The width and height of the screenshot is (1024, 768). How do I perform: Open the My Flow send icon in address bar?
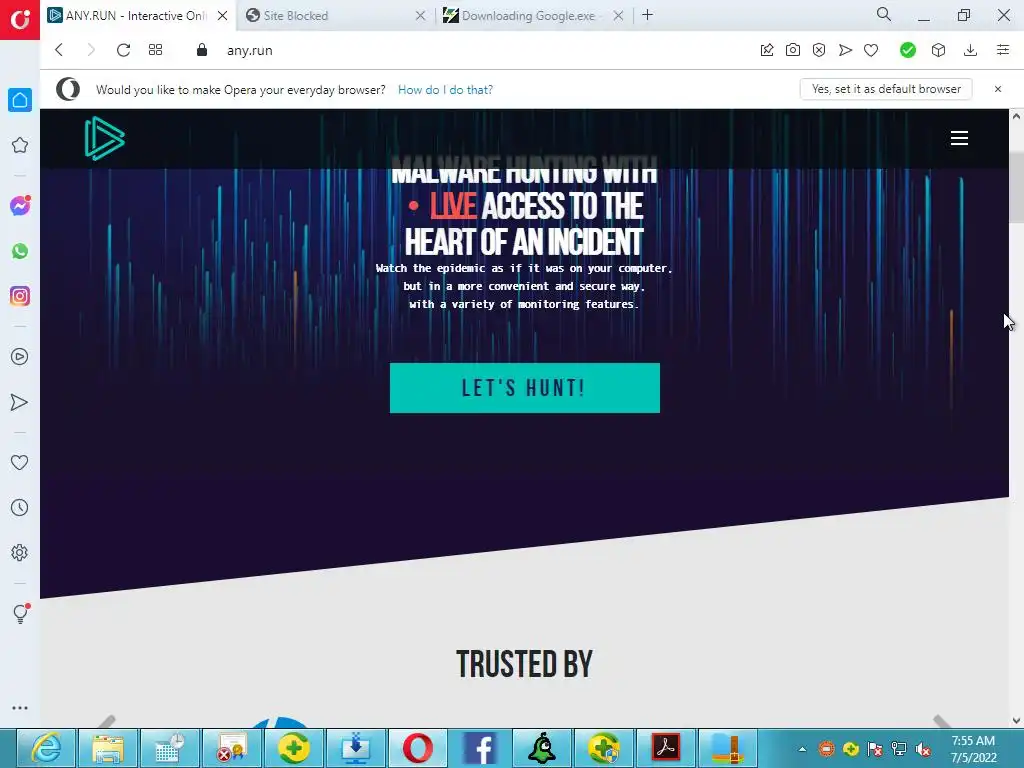tap(845, 50)
